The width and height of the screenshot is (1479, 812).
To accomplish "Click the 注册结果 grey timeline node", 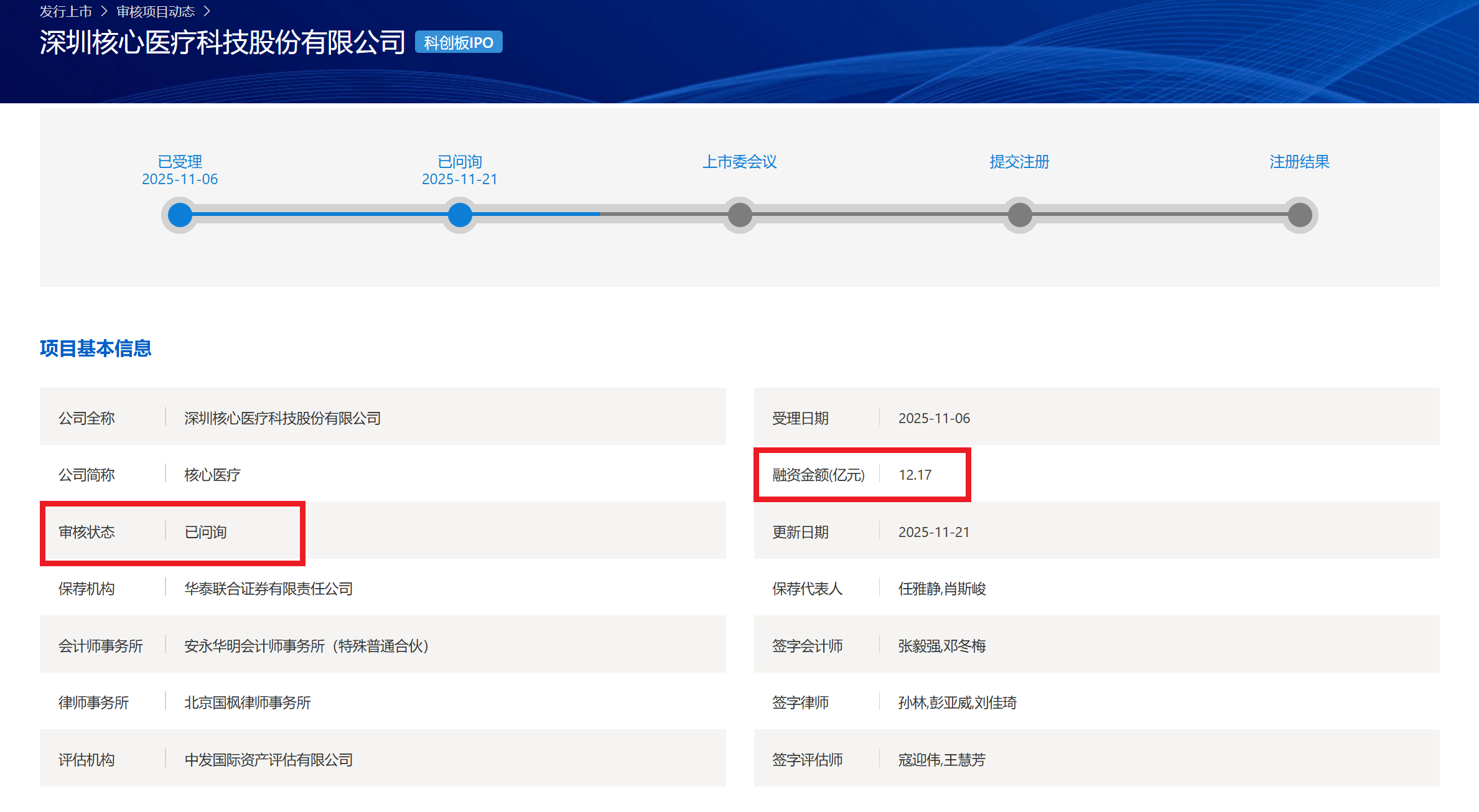I will [1300, 215].
